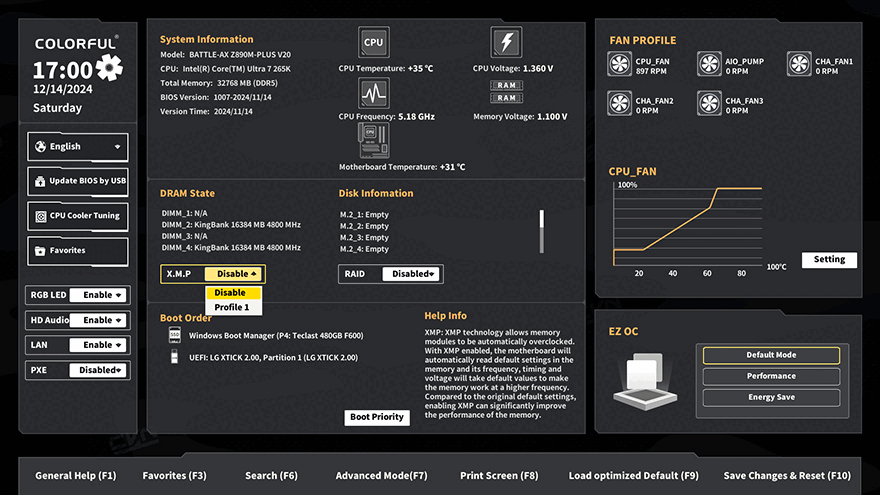Click the Memory Voltage 1.100 V reading

click(520, 117)
